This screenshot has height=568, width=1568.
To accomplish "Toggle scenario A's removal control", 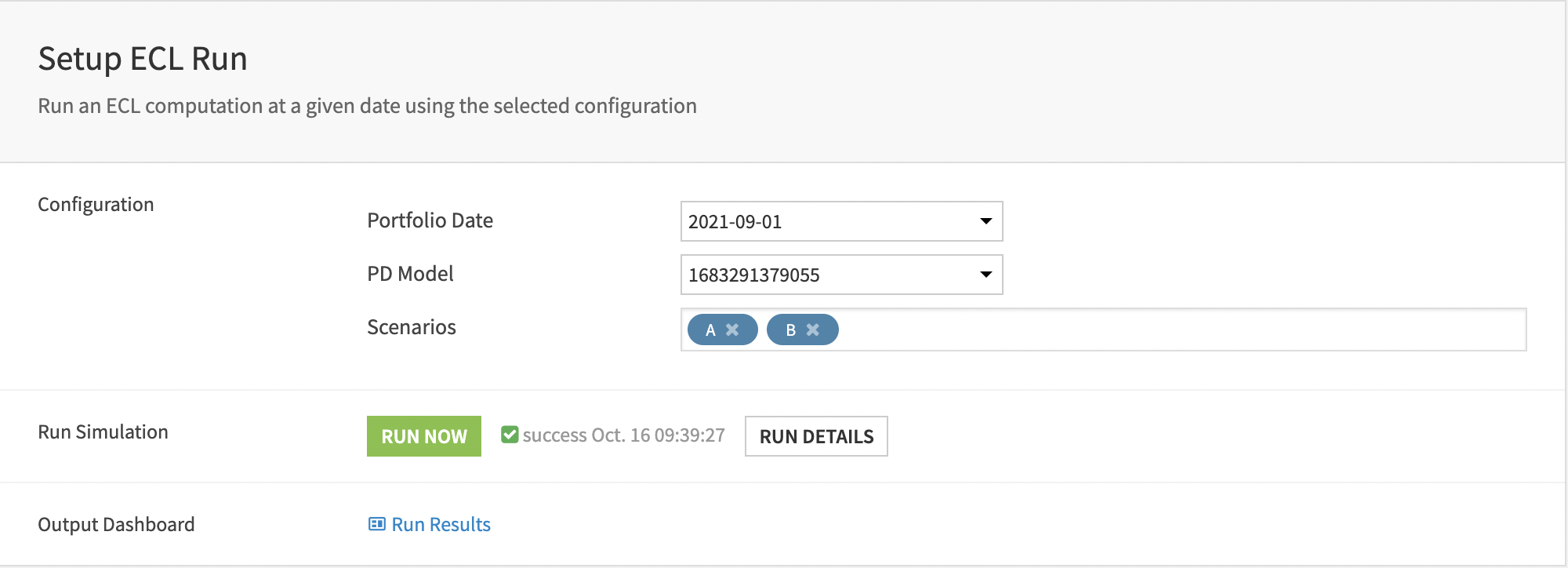I will click(x=735, y=330).
